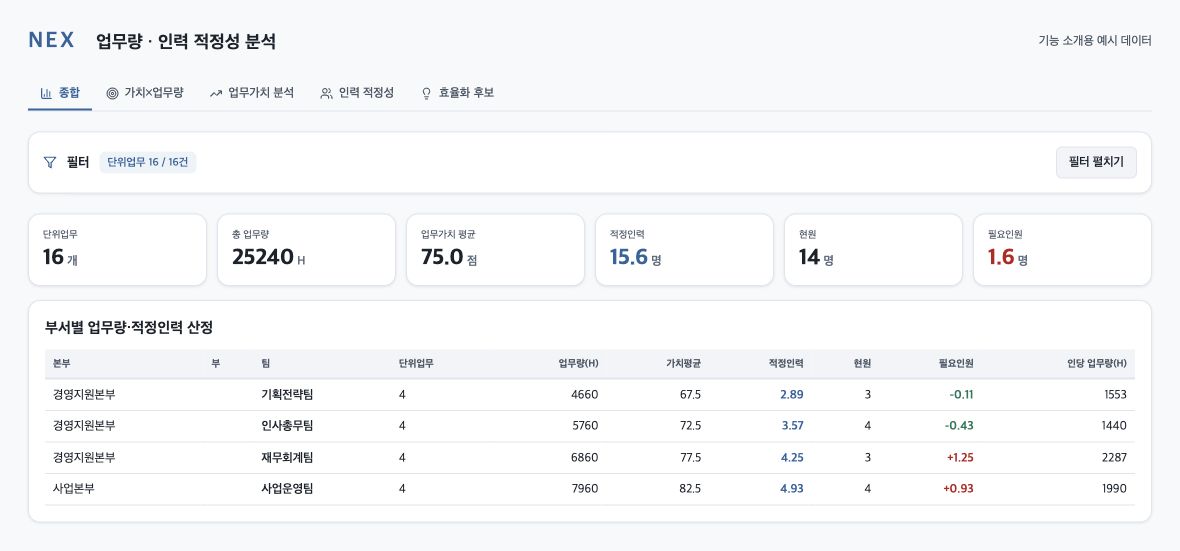Image resolution: width=1180 pixels, height=551 pixels.
Task: Click the 7960 workload value
Action: tap(585, 489)
